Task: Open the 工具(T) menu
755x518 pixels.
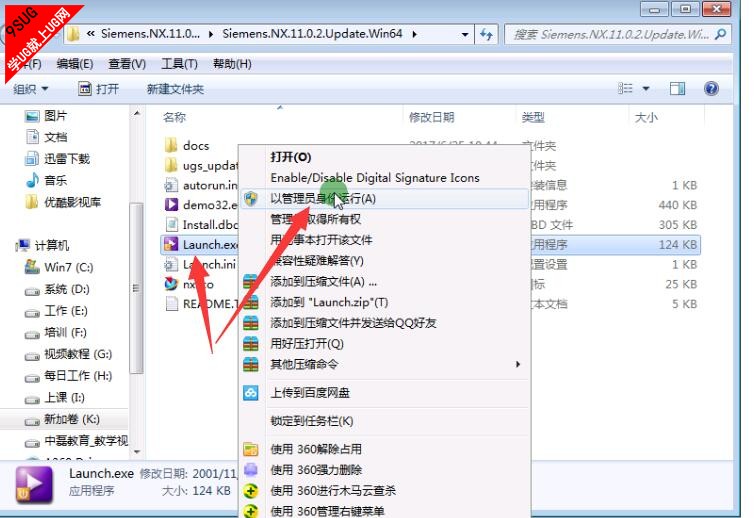Action: (x=179, y=64)
